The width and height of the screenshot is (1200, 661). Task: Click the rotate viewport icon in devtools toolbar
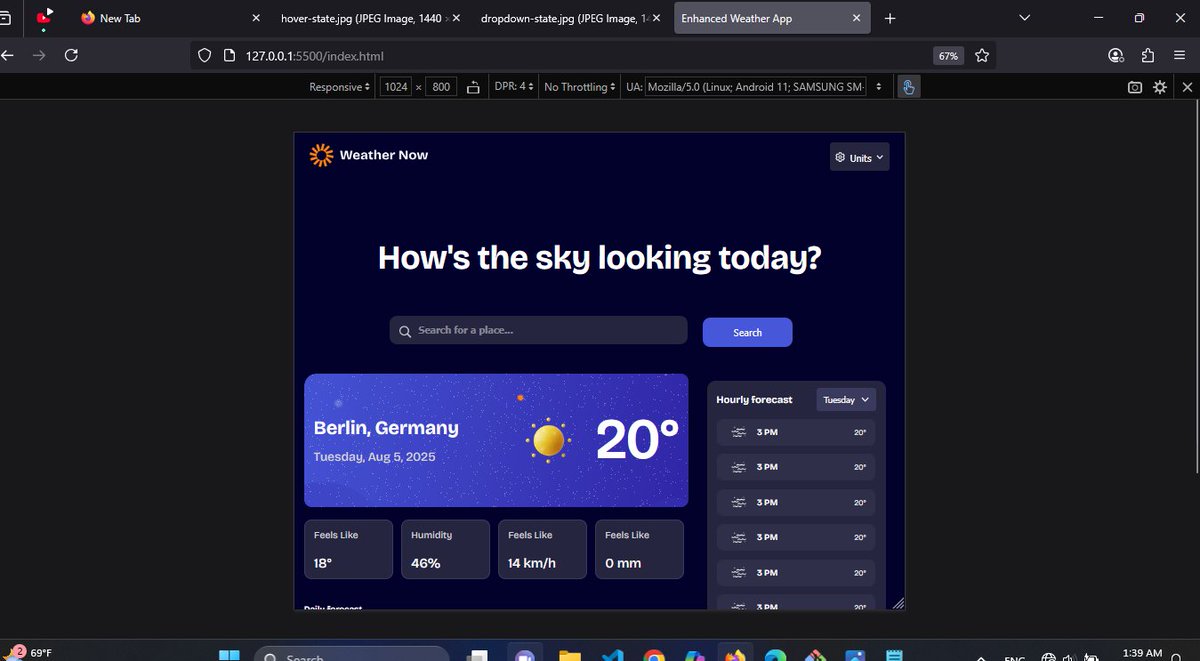[473, 87]
